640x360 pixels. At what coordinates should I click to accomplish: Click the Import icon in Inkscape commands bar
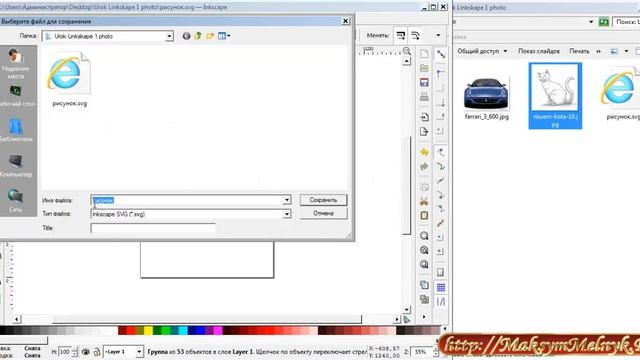(x=424, y=117)
